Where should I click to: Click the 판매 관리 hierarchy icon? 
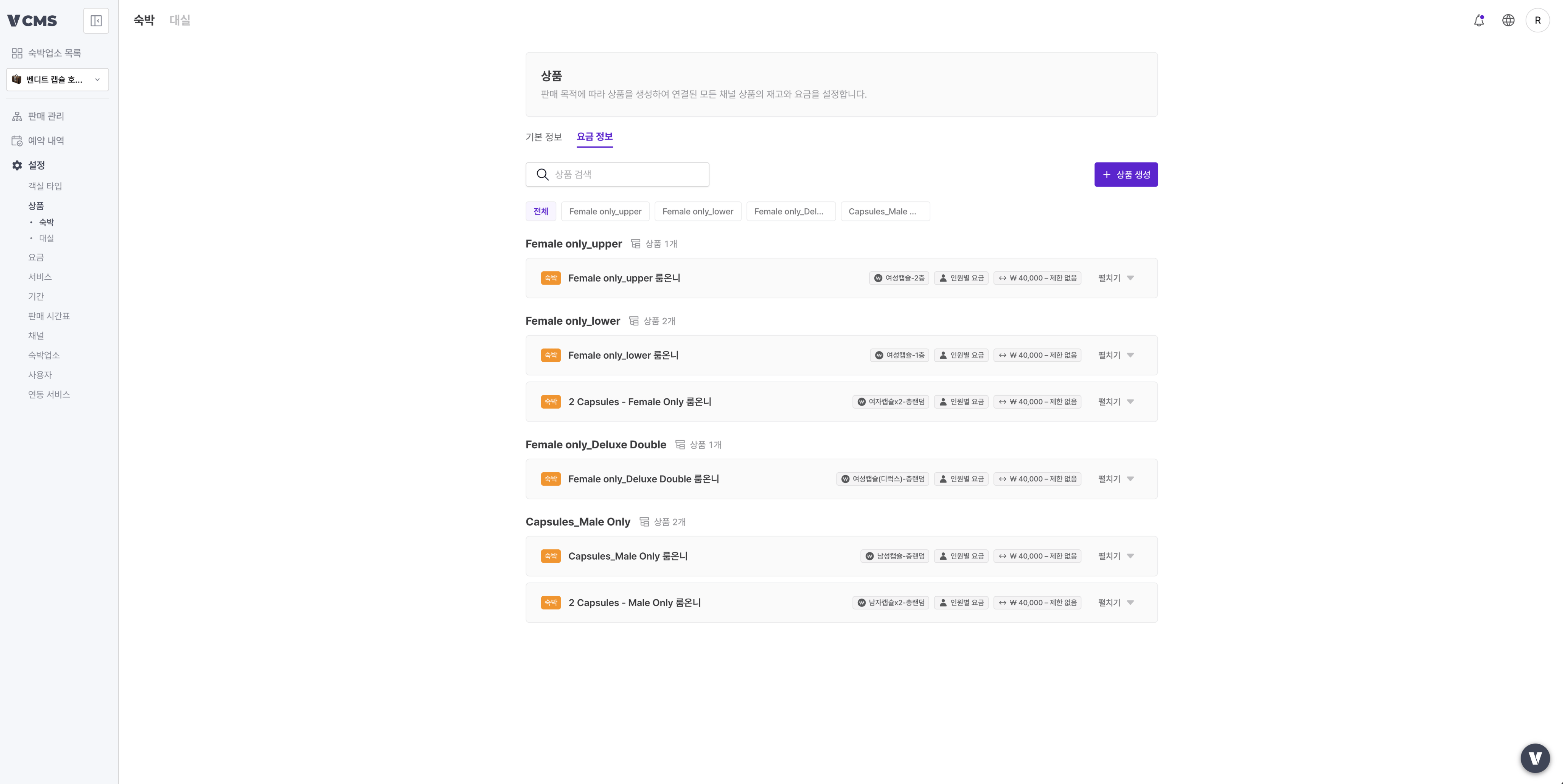[17, 116]
